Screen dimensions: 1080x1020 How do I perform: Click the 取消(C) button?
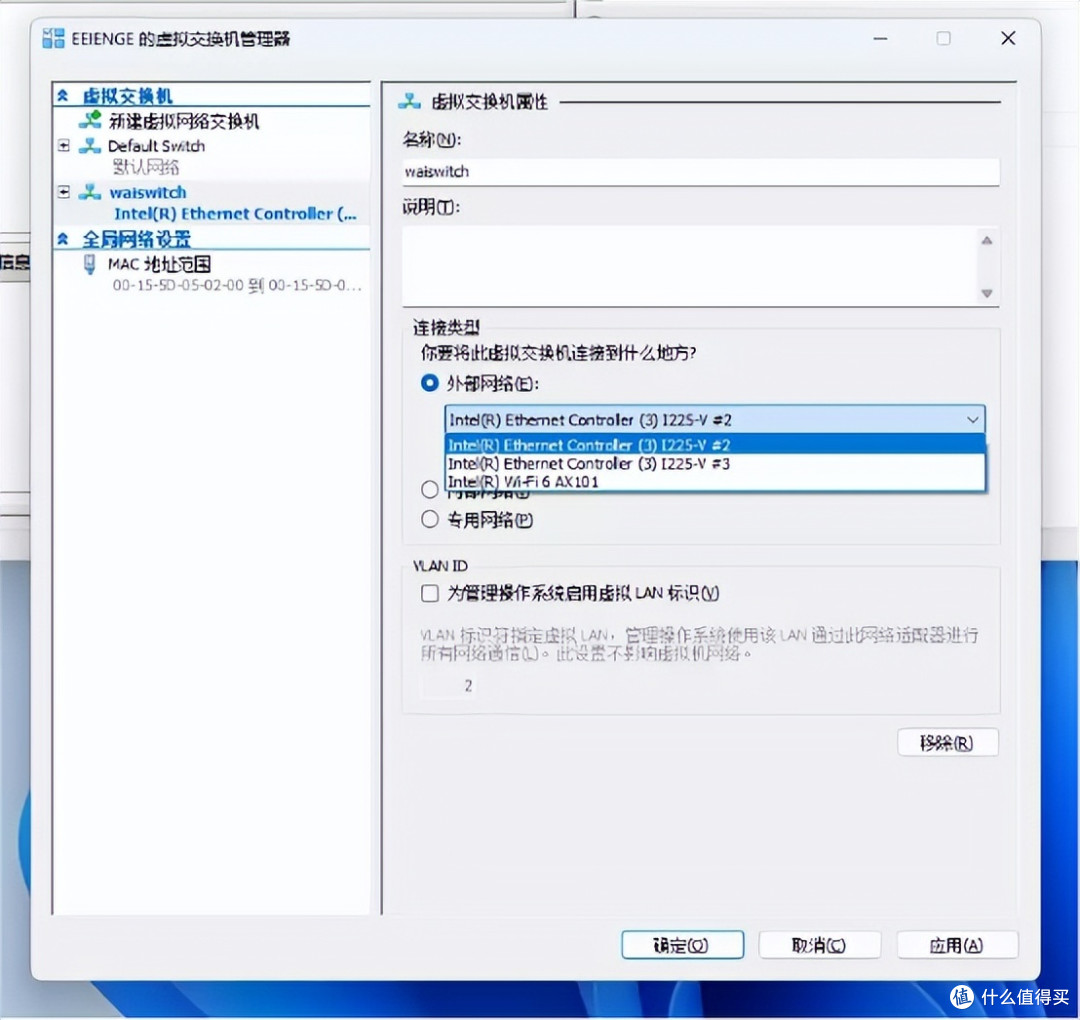[820, 945]
